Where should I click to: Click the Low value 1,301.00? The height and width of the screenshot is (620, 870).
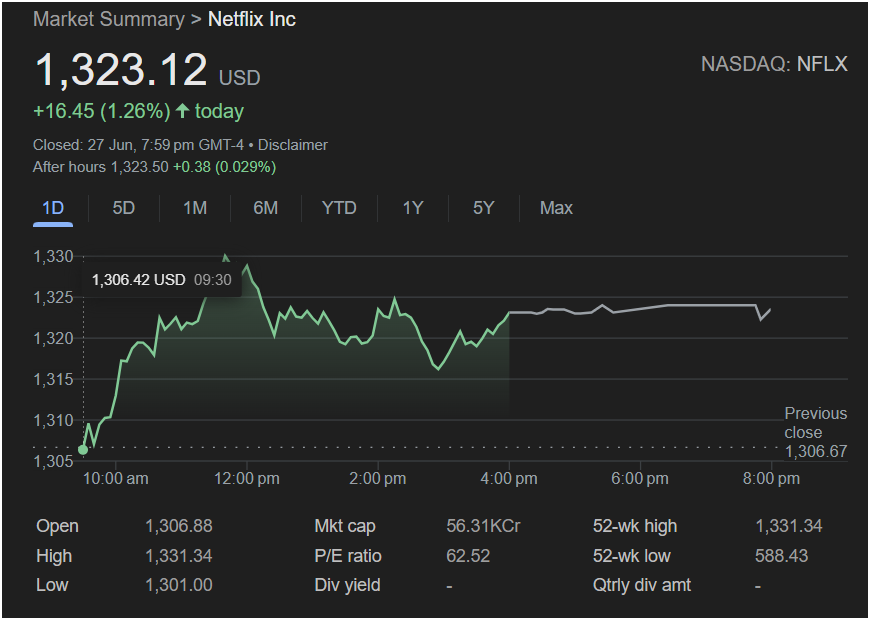[x=179, y=585]
